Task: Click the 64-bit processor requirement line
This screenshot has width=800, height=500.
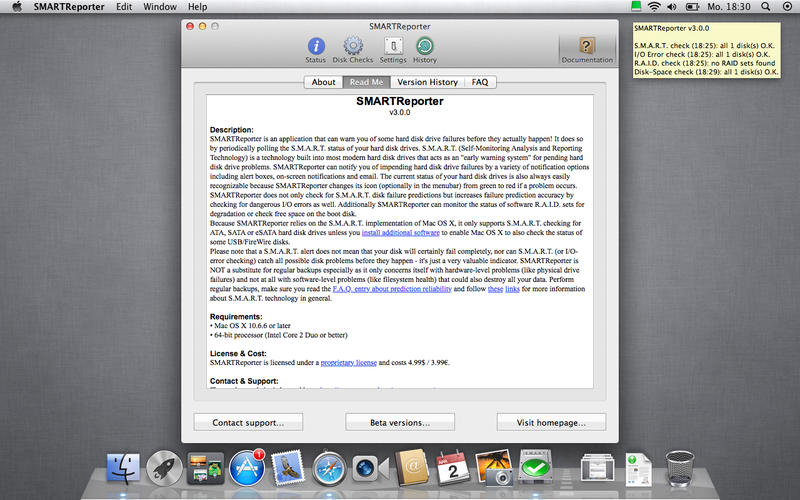Action: (x=279, y=335)
